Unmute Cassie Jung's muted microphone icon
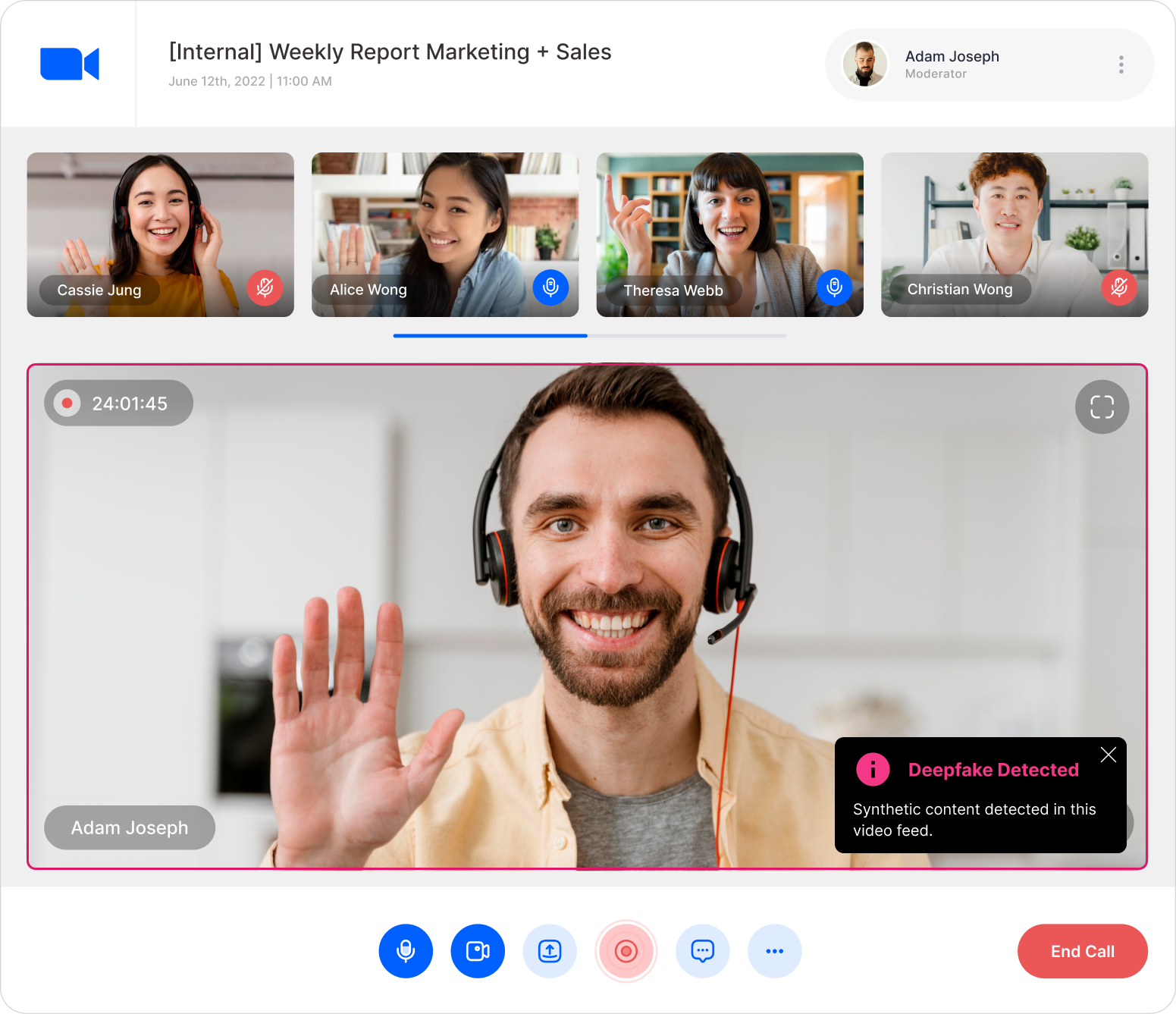Image resolution: width=1176 pixels, height=1014 pixels. [x=265, y=288]
